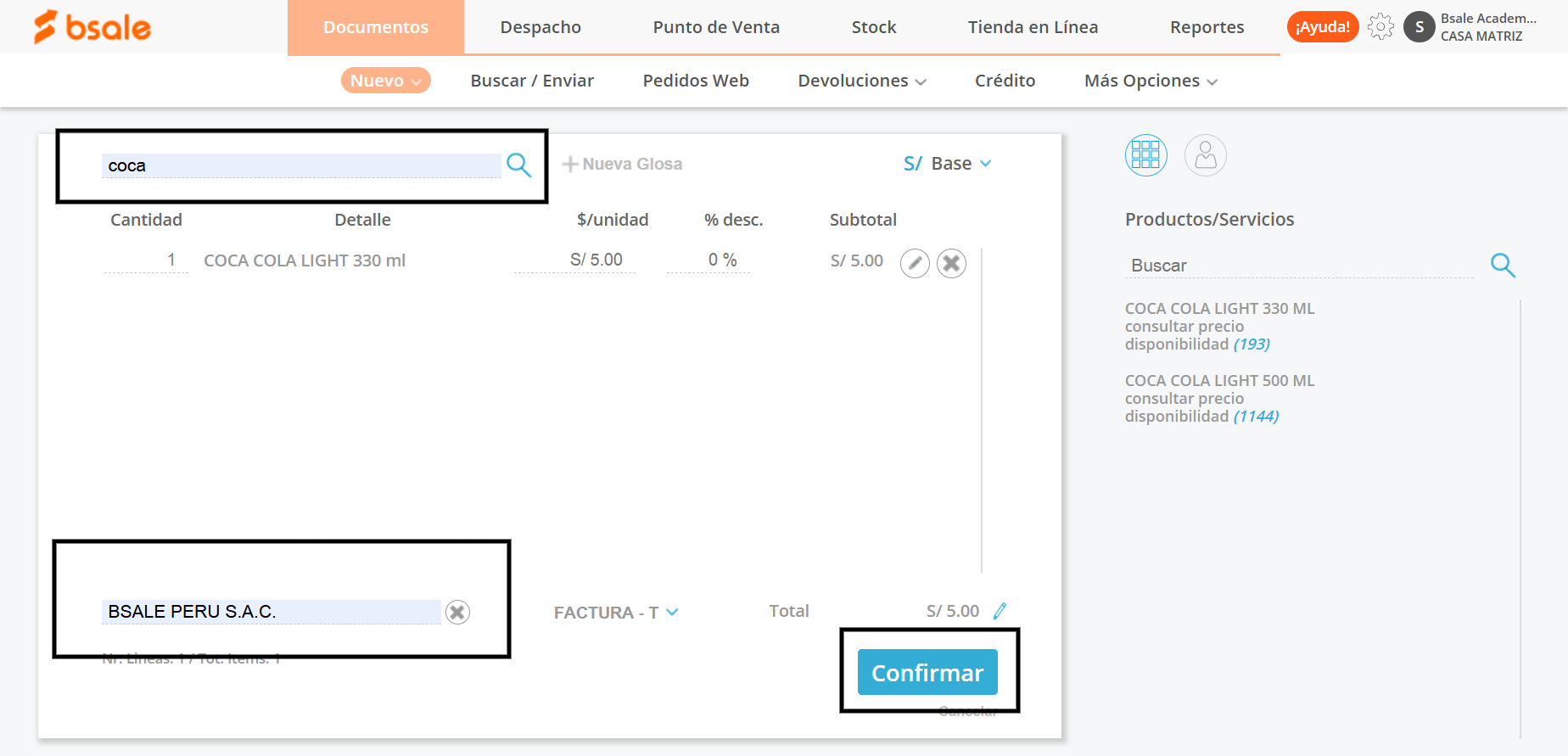
Task: Click the bsale logo
Action: pos(92,27)
